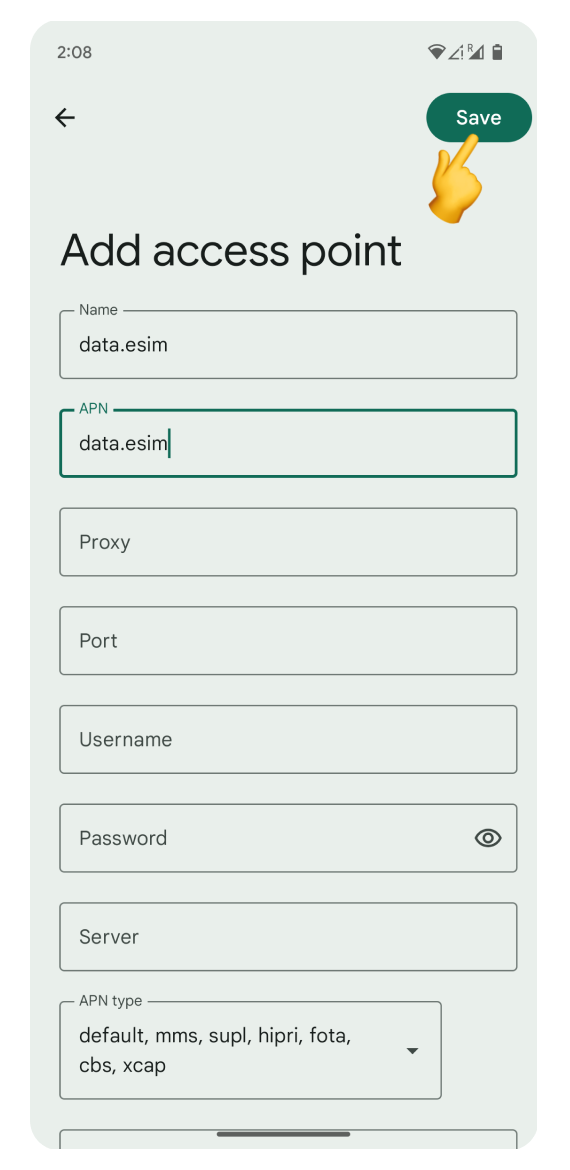The width and height of the screenshot is (570, 1170).
Task: Tap the roaming signal icon marked R
Action: coord(476,51)
